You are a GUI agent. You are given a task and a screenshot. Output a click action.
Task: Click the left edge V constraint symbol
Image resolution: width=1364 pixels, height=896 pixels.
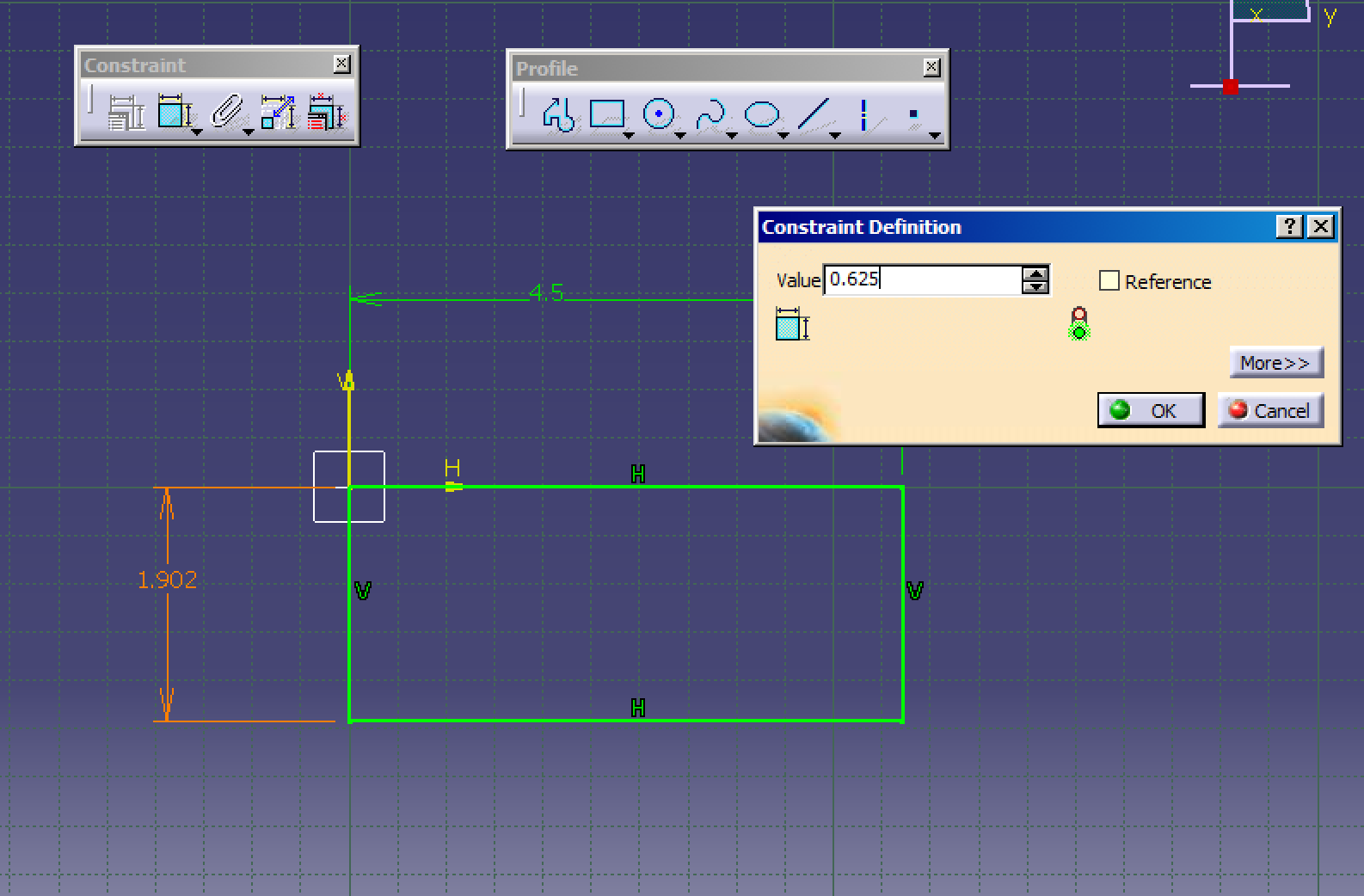pos(363,591)
